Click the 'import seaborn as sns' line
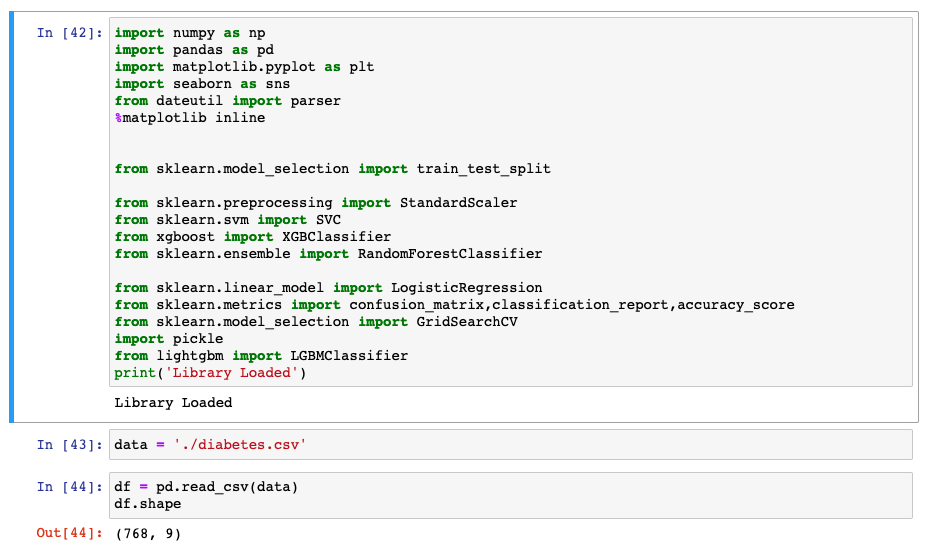 click(x=202, y=84)
